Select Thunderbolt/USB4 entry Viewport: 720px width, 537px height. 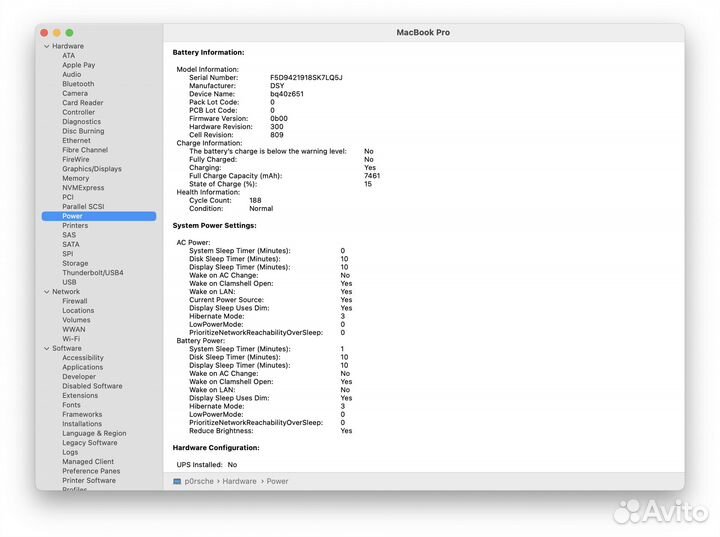(x=93, y=272)
